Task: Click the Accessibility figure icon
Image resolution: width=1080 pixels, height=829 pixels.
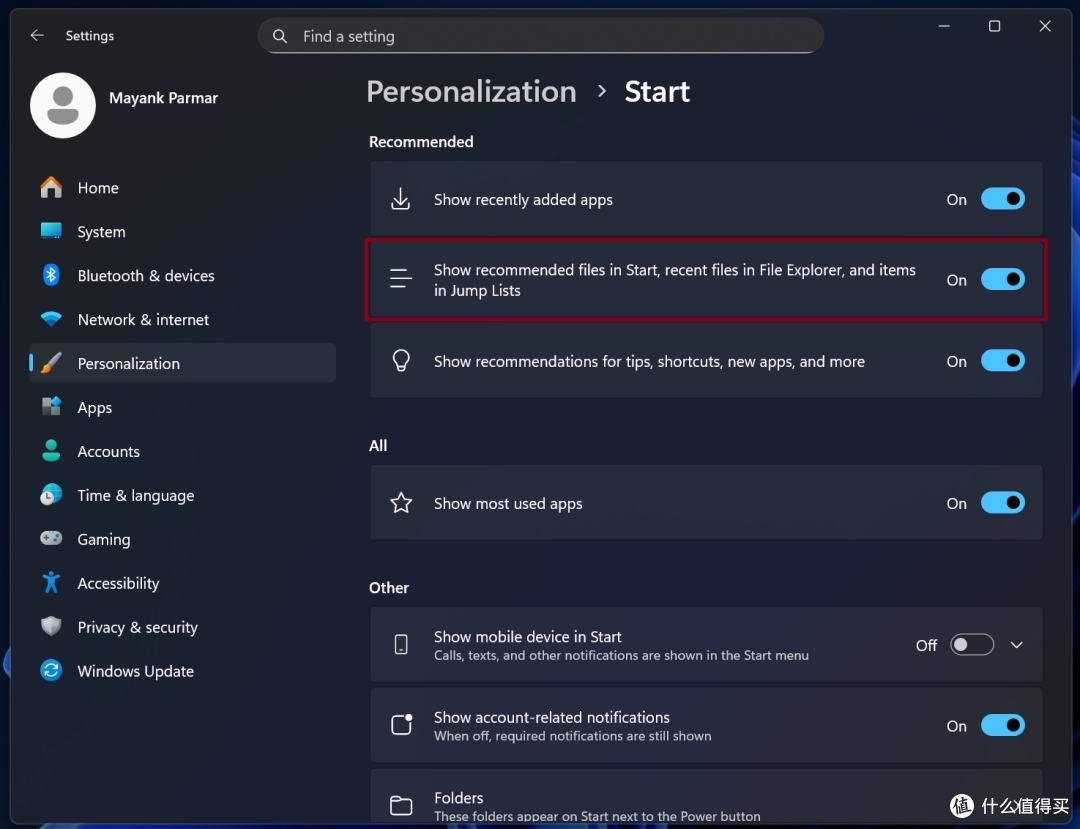Action: click(51, 583)
